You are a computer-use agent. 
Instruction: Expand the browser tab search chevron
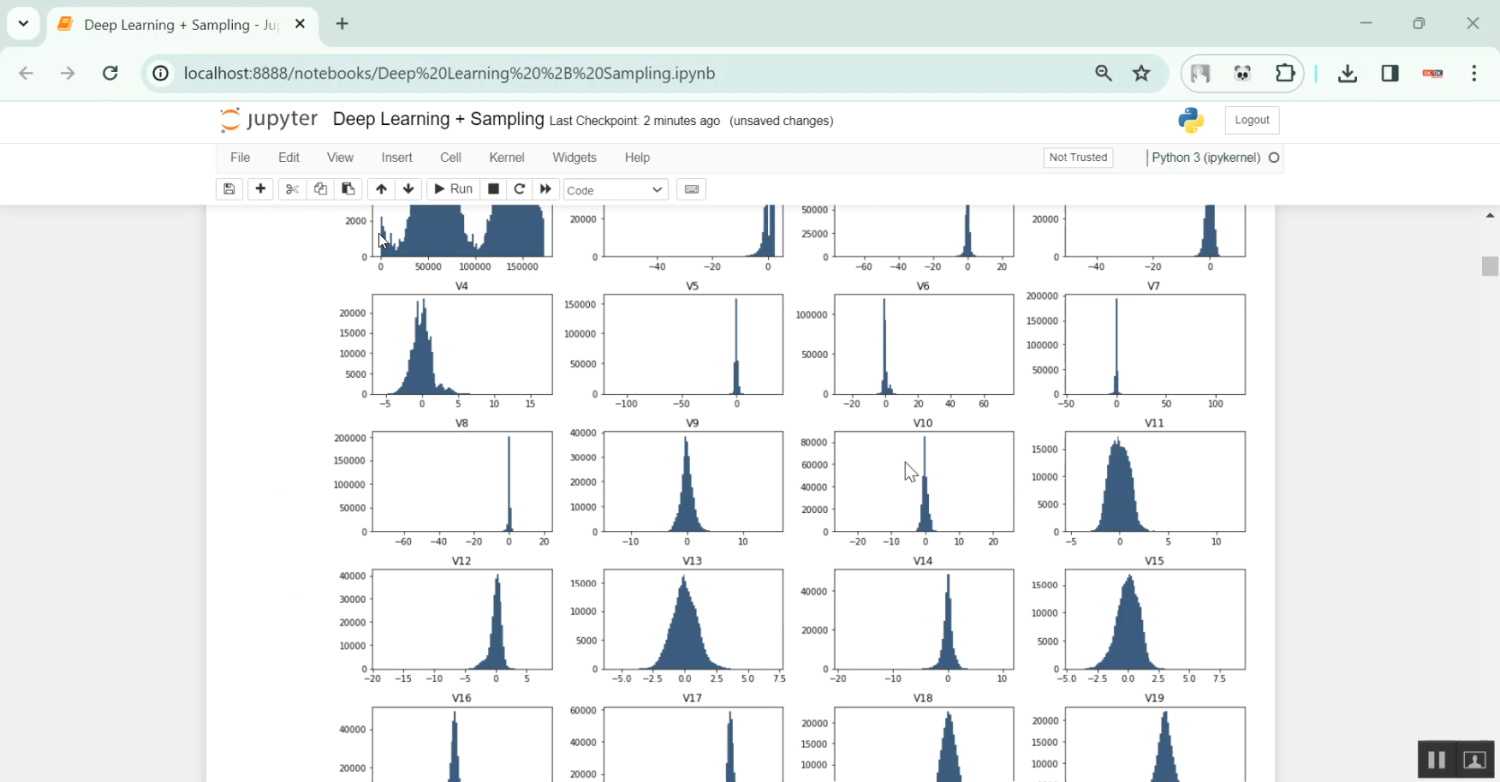pyautogui.click(x=23, y=23)
